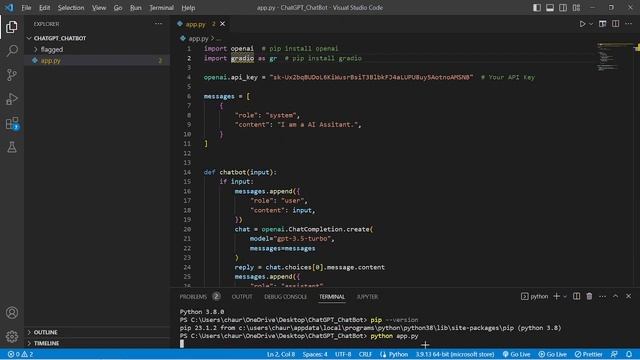Kill terminal with trash icon

[x=589, y=296]
